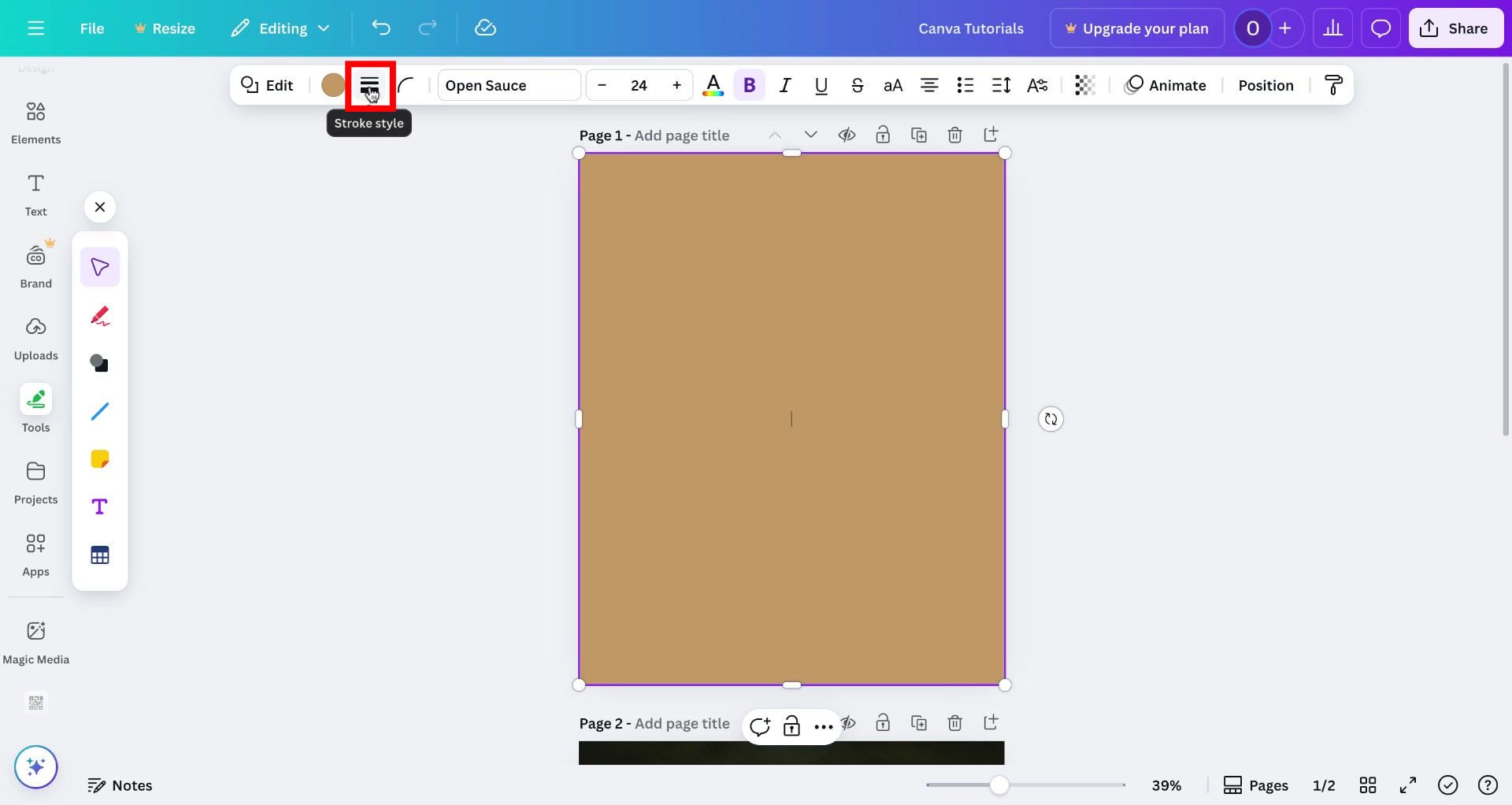Screen dimensions: 1512x805
Task: Click the Add page title field for Page 1
Action: pyautogui.click(x=682, y=135)
